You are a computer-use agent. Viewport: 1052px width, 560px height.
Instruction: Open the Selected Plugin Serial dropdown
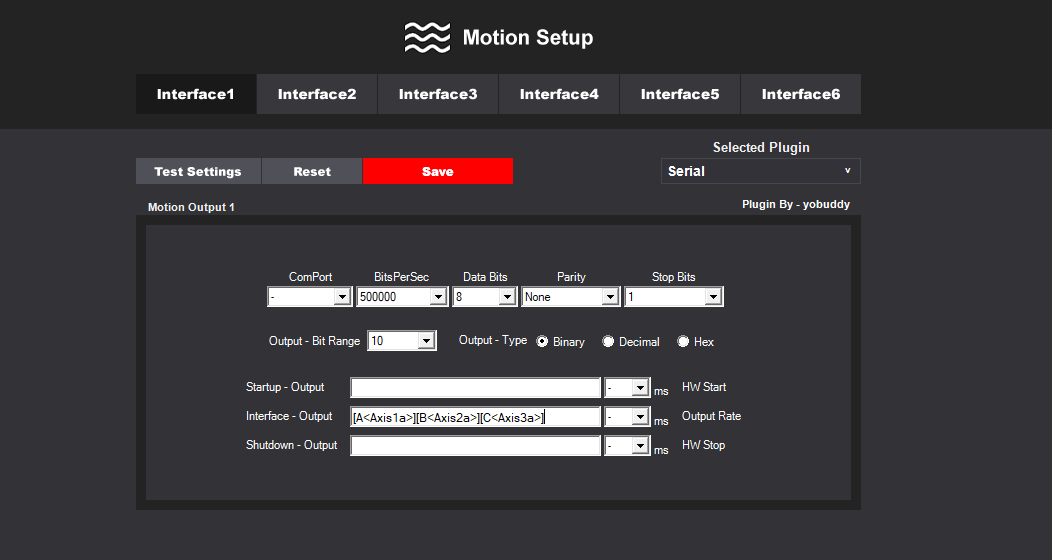click(x=760, y=171)
